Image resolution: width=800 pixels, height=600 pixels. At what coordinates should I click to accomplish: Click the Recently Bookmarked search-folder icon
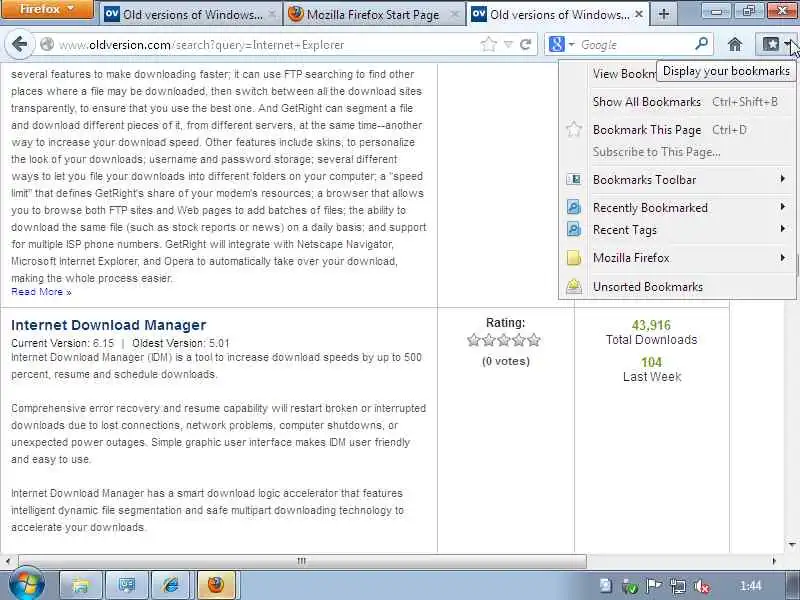[x=573, y=208]
